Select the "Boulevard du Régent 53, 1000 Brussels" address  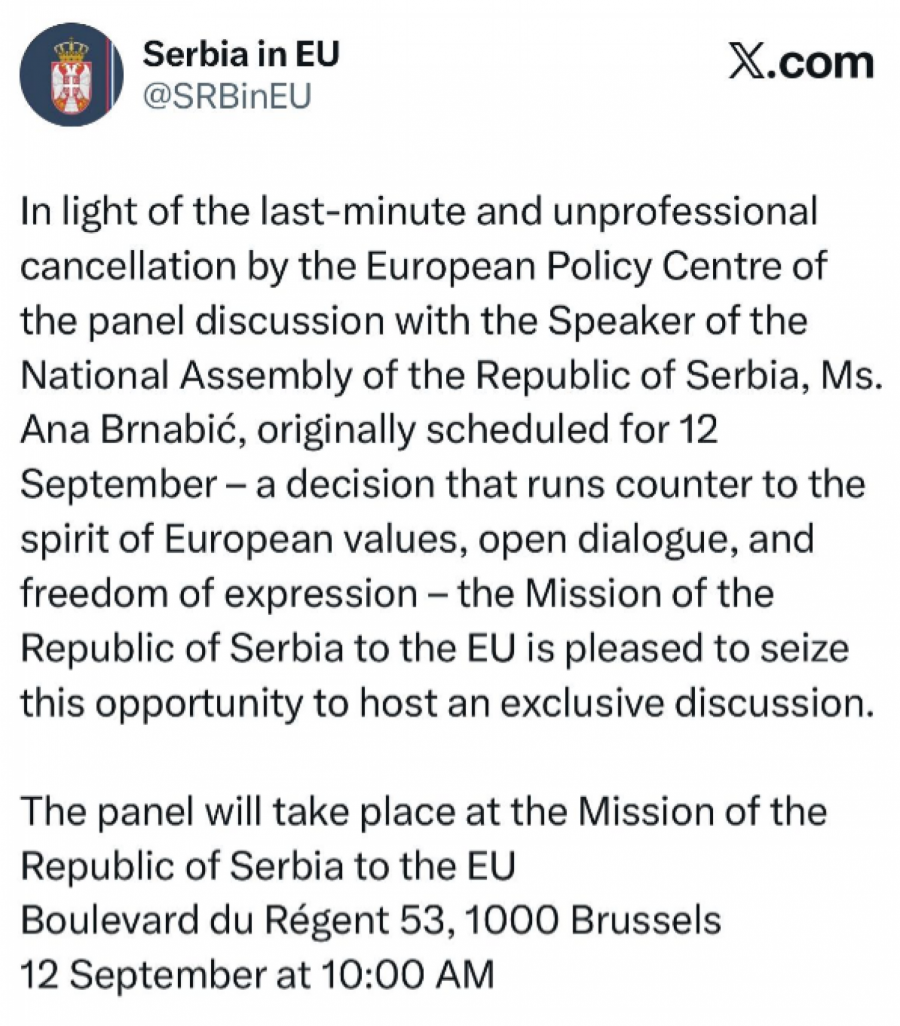click(x=371, y=919)
